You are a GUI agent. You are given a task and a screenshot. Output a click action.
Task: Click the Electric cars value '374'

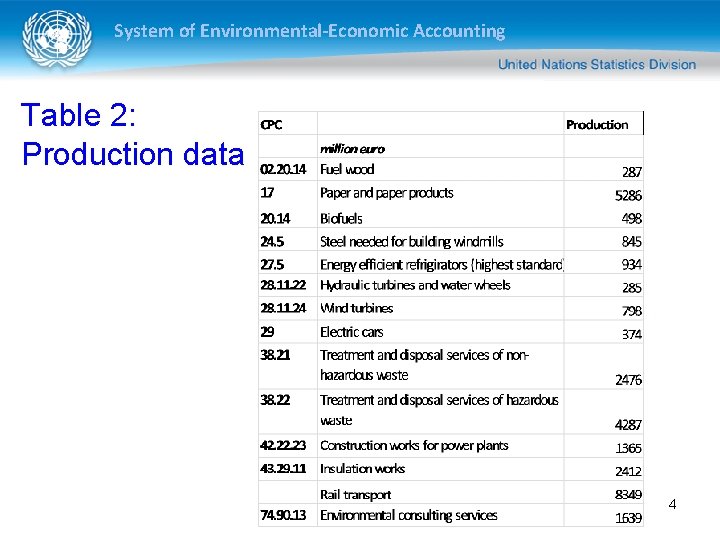tap(632, 334)
